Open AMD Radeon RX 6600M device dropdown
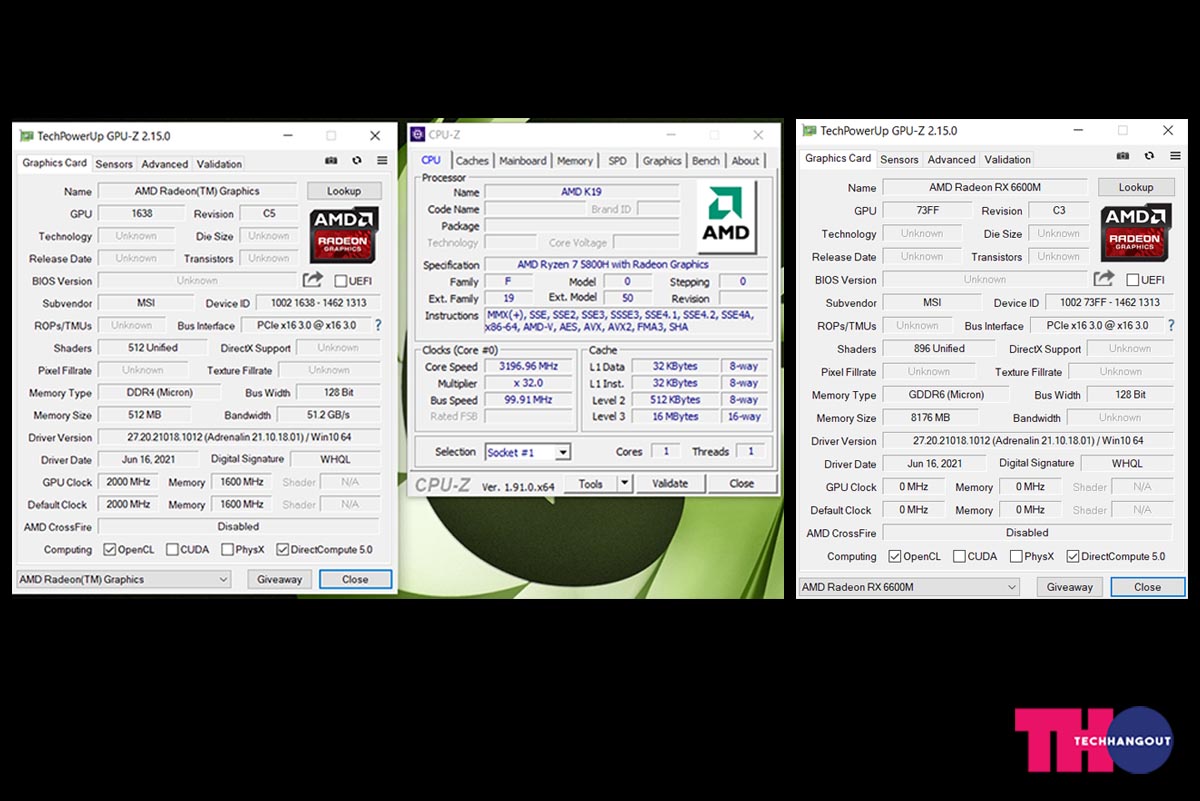The height and width of the screenshot is (801, 1200). [909, 587]
